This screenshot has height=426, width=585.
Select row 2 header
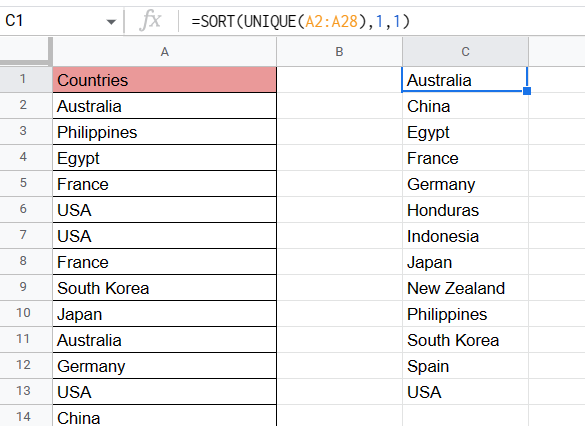(x=25, y=106)
